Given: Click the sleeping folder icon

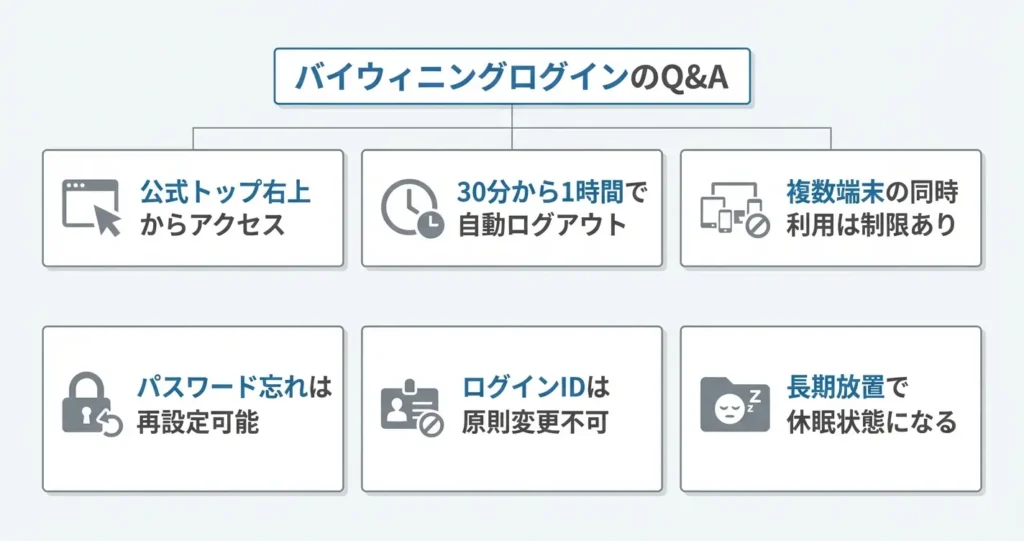Looking at the screenshot, I should point(729,405).
